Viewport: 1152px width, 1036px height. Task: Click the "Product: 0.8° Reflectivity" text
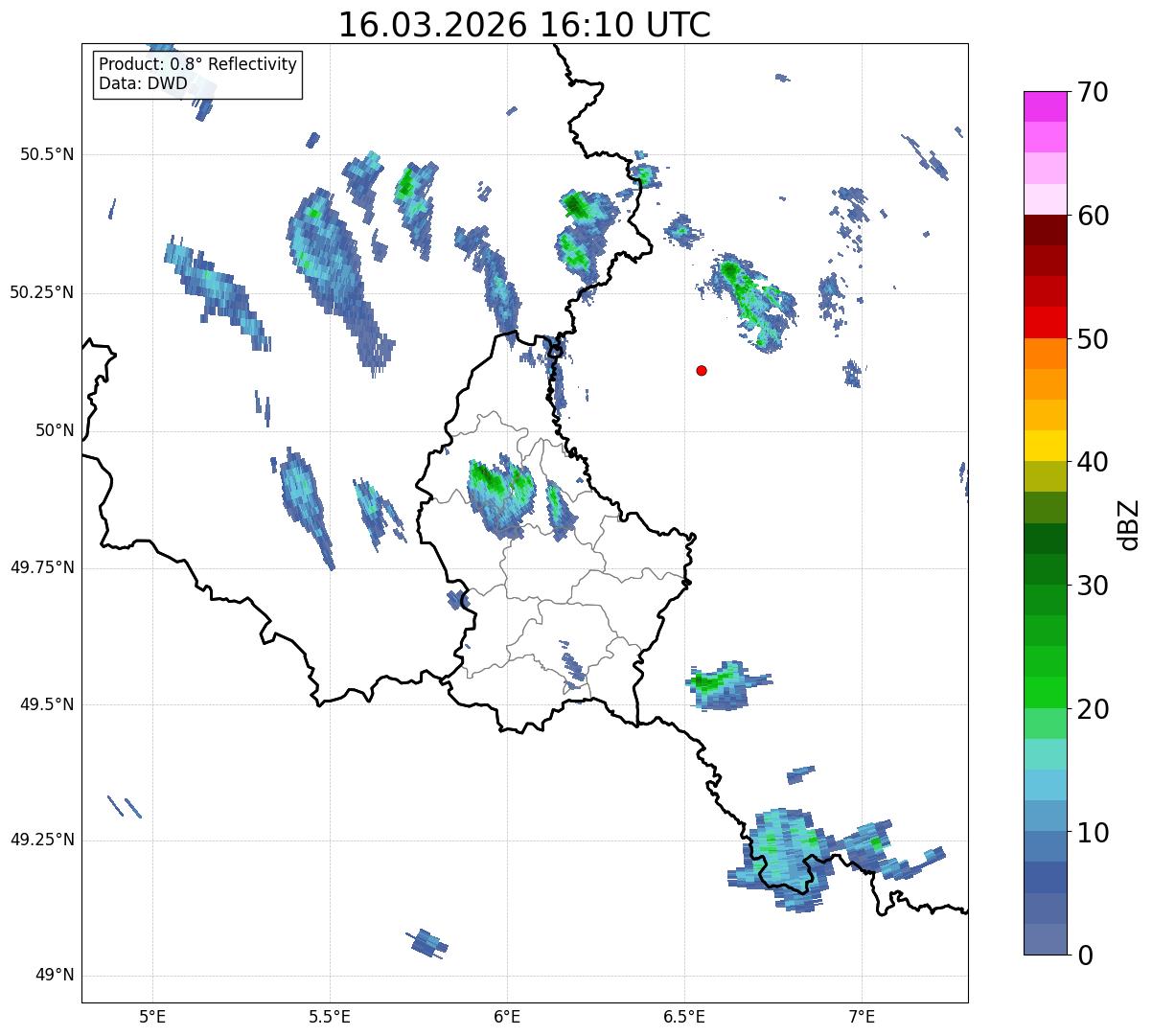click(198, 64)
